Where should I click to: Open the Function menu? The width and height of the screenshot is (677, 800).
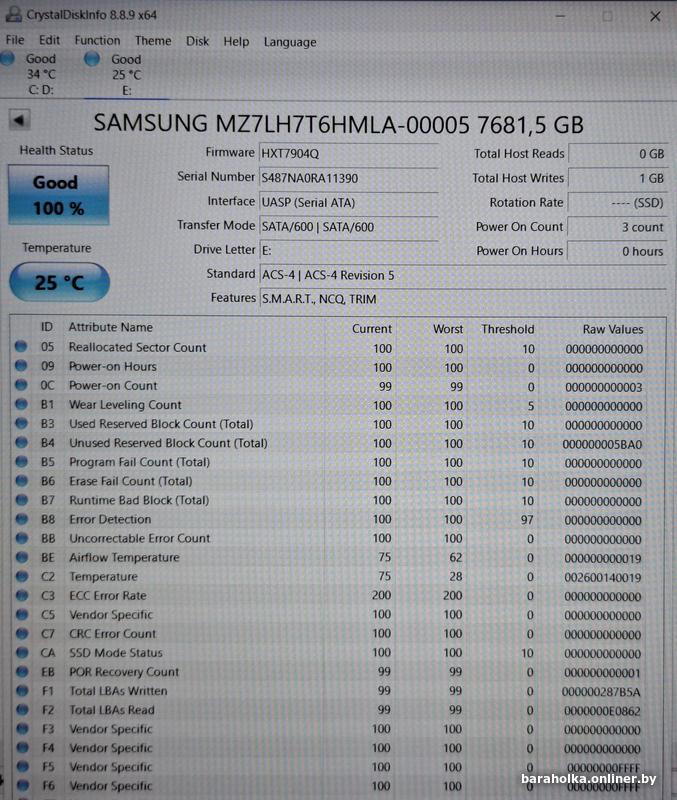tap(97, 40)
